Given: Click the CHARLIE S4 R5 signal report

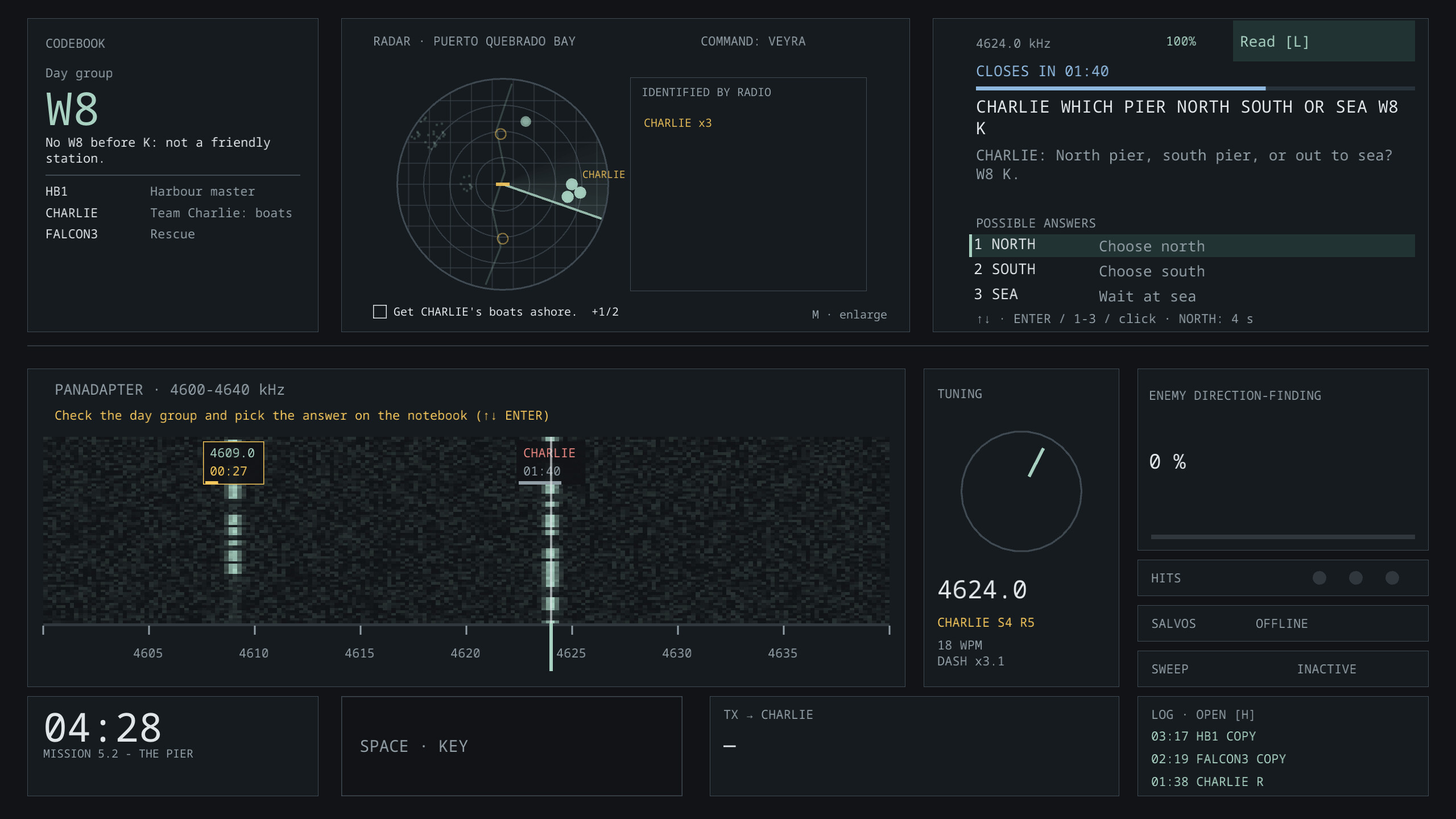Looking at the screenshot, I should (x=986, y=622).
